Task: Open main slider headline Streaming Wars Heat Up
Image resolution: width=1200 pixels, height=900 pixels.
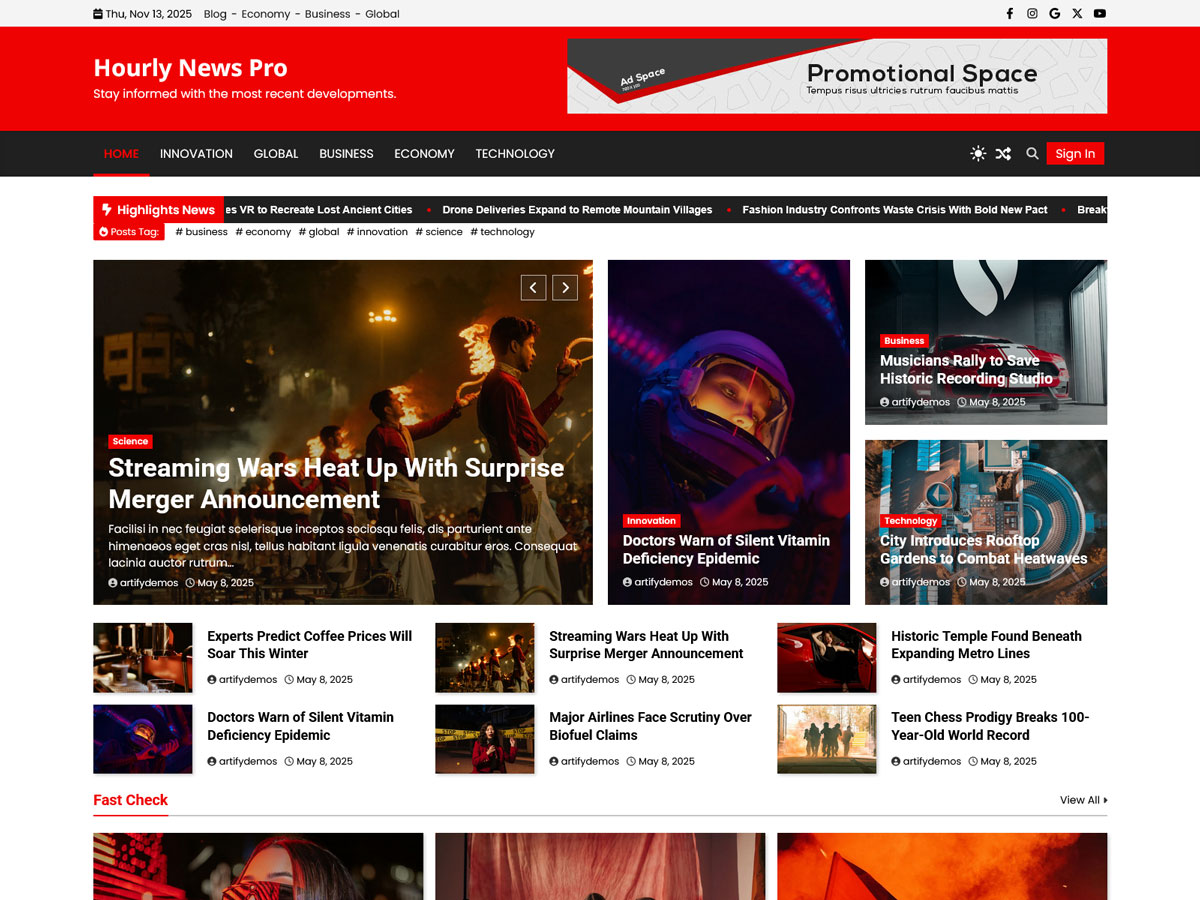Action: click(x=336, y=484)
